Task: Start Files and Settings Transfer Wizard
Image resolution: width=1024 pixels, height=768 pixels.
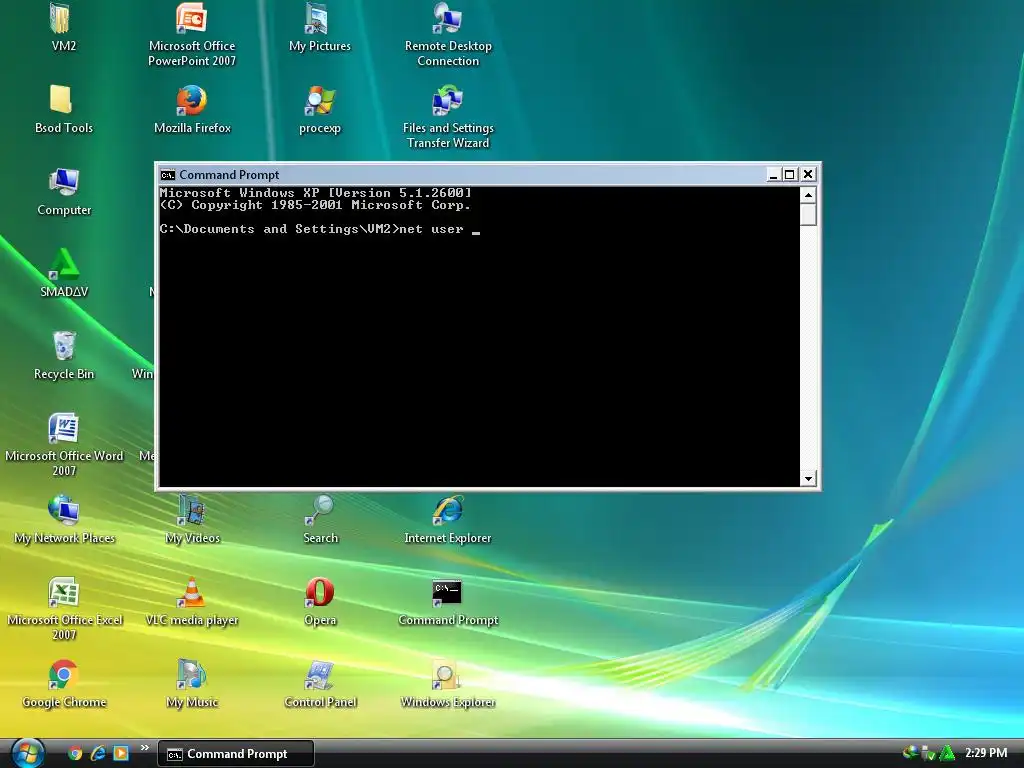Action: tap(448, 102)
